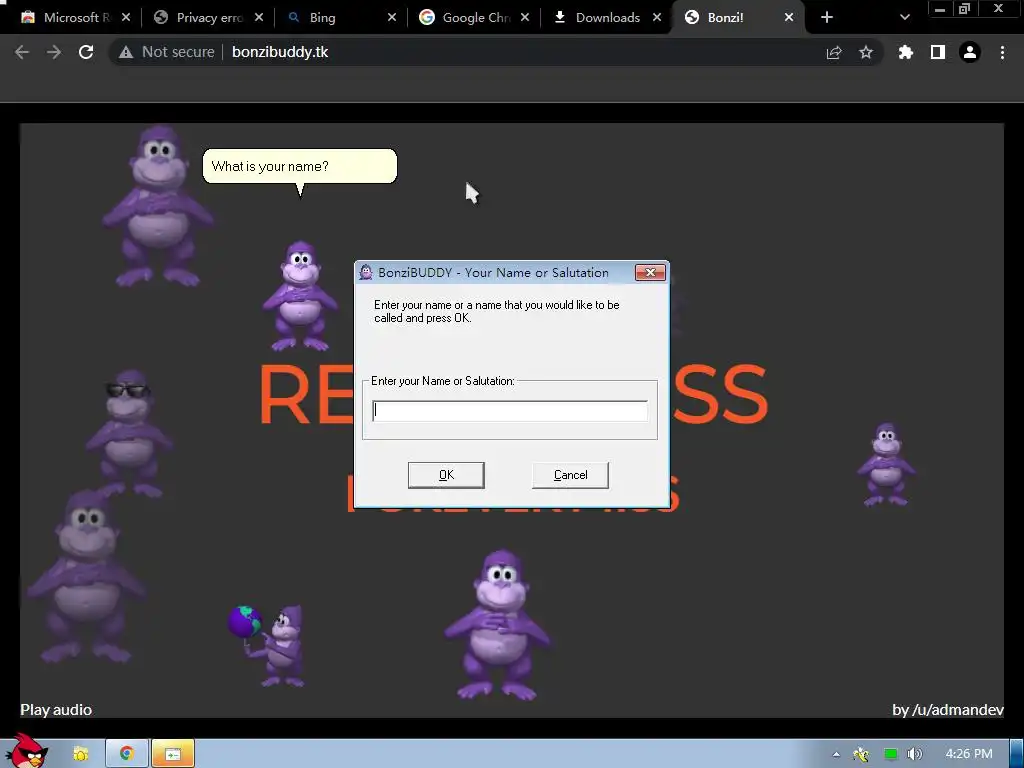Close the Bonzi! tab
Image resolution: width=1024 pixels, height=768 pixels.
[x=789, y=18]
